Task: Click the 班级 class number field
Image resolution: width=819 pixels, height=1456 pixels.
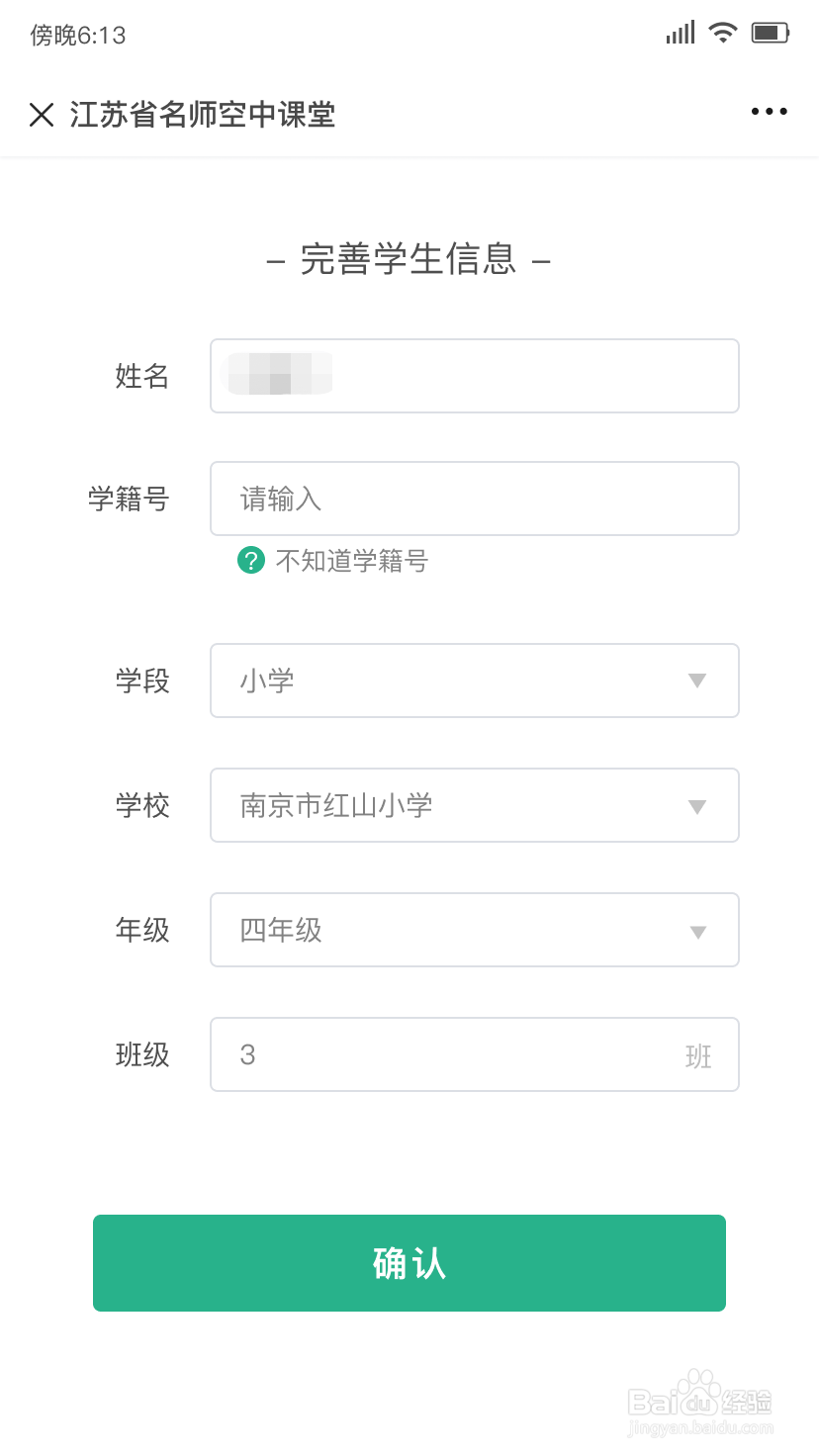Action: [x=455, y=1054]
